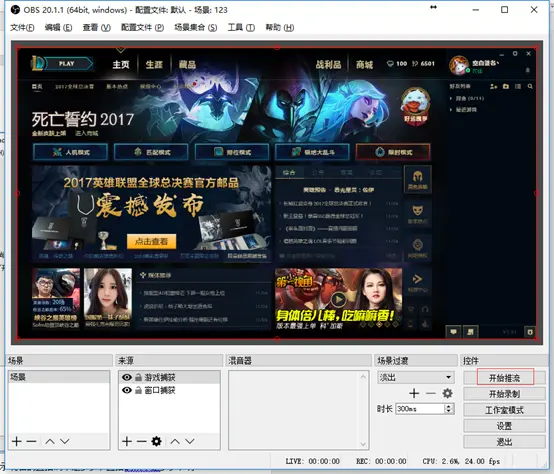This screenshot has height=474, width=554.
Task: Add a scene transition with the plus icon
Action: point(414,393)
